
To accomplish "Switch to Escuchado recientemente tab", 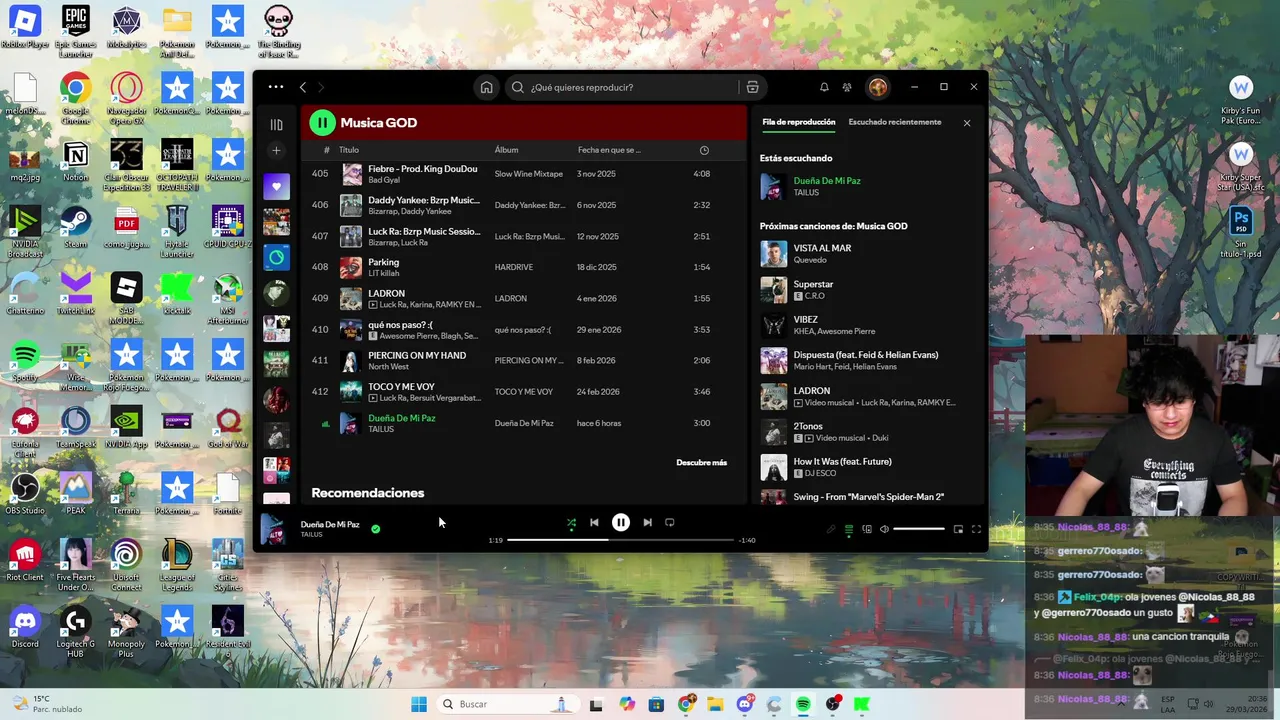I will [895, 122].
